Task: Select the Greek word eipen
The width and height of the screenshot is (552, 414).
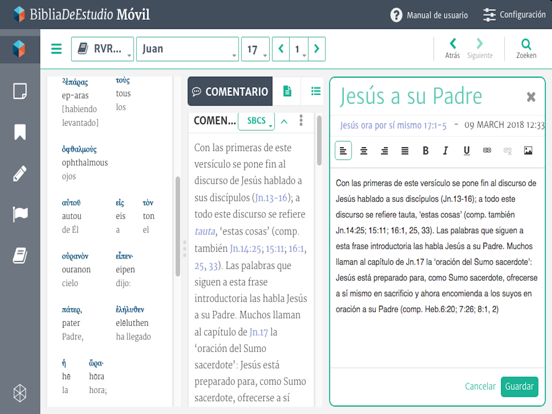Action: pyautogui.click(x=125, y=270)
